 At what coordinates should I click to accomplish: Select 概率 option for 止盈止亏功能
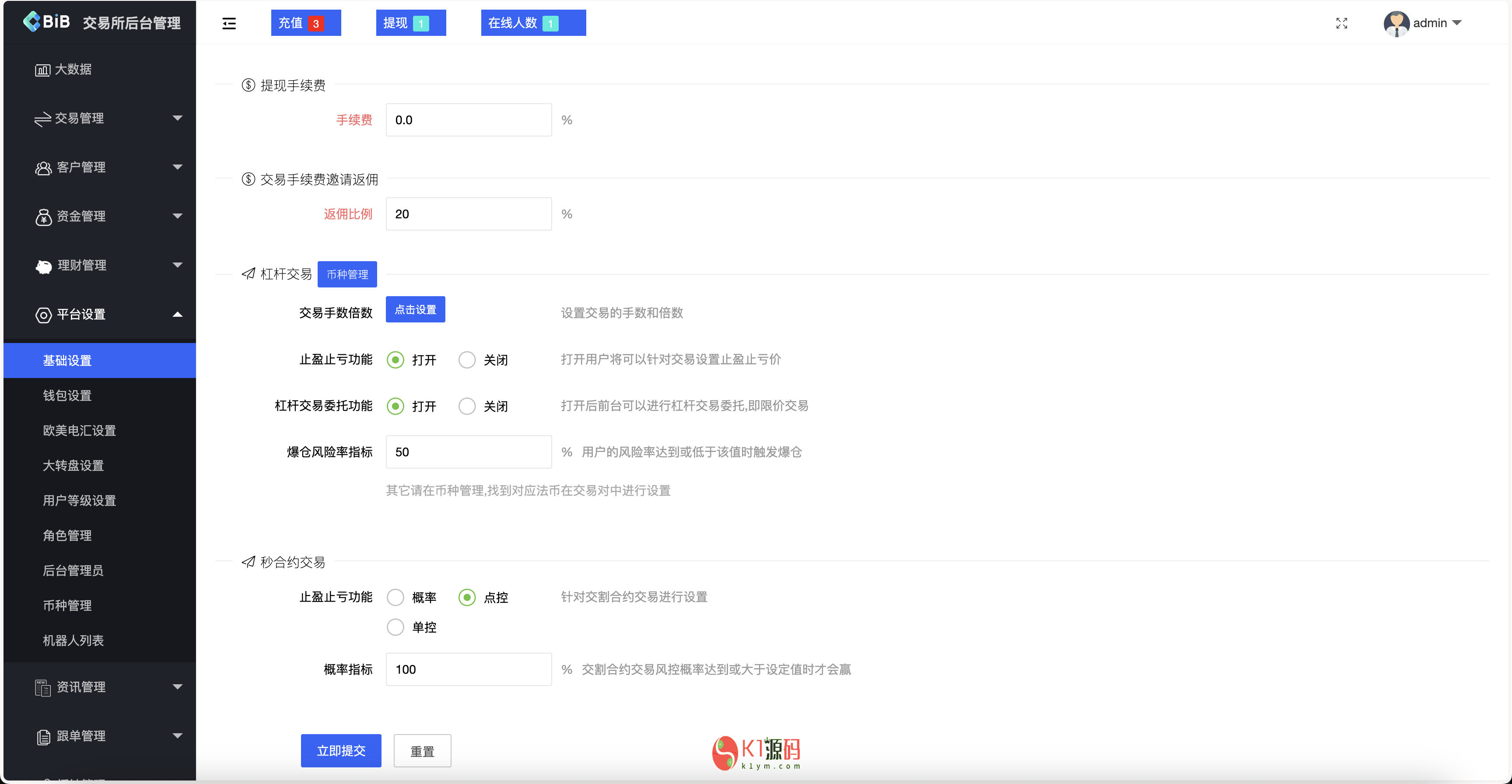tap(395, 598)
